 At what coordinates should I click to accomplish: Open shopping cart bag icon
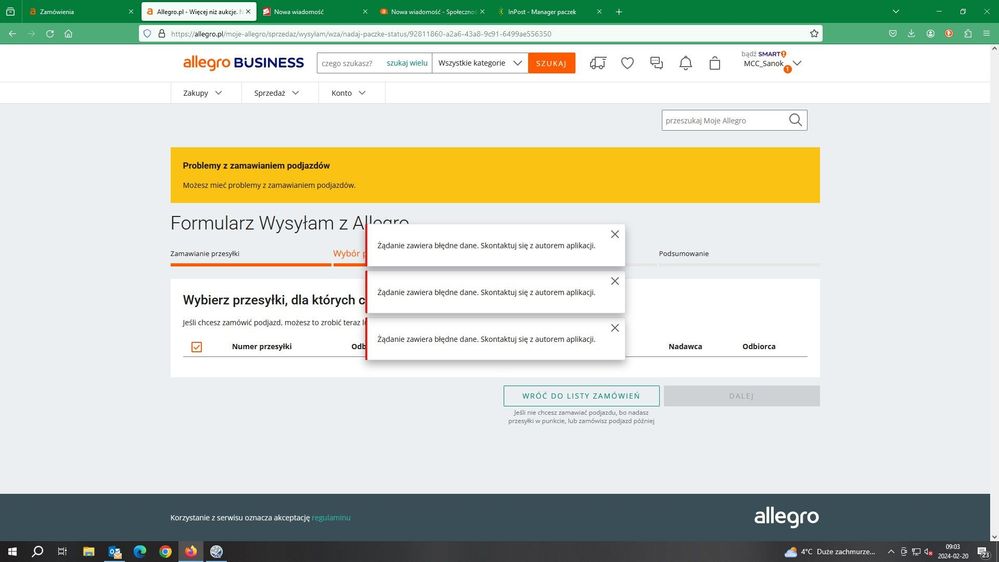point(715,63)
